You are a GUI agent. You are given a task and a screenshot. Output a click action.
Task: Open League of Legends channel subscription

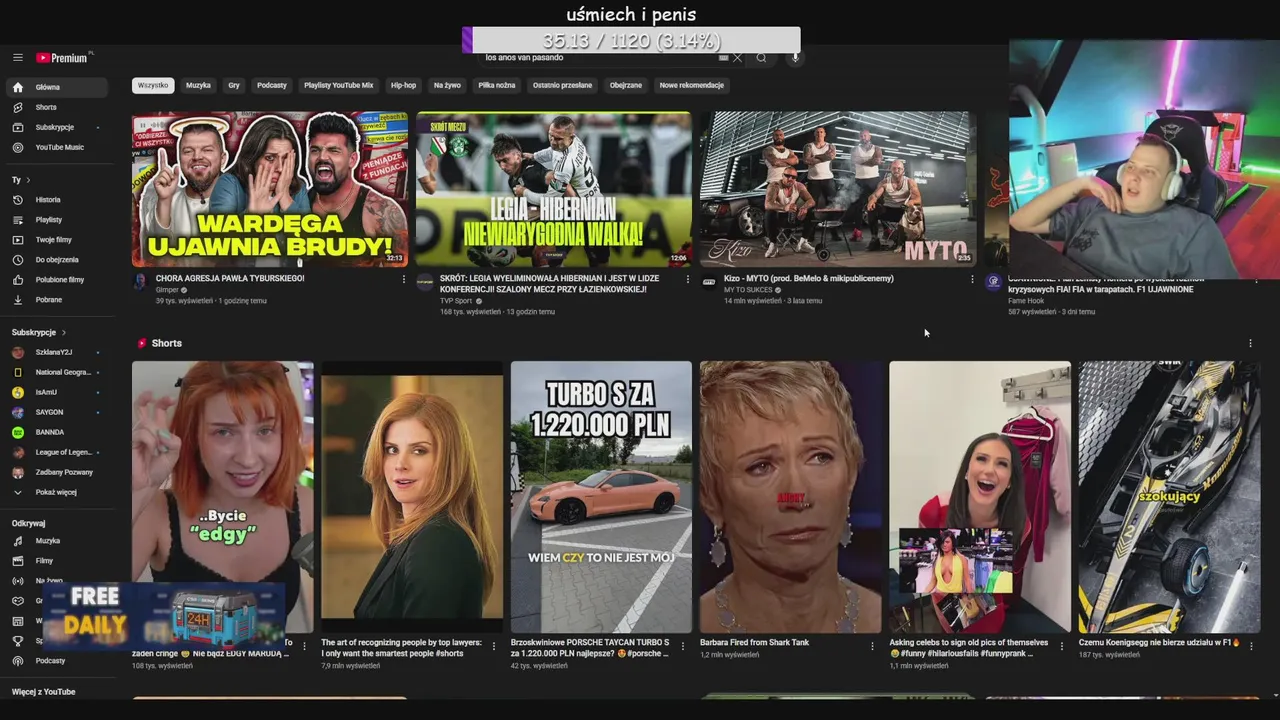(57, 452)
